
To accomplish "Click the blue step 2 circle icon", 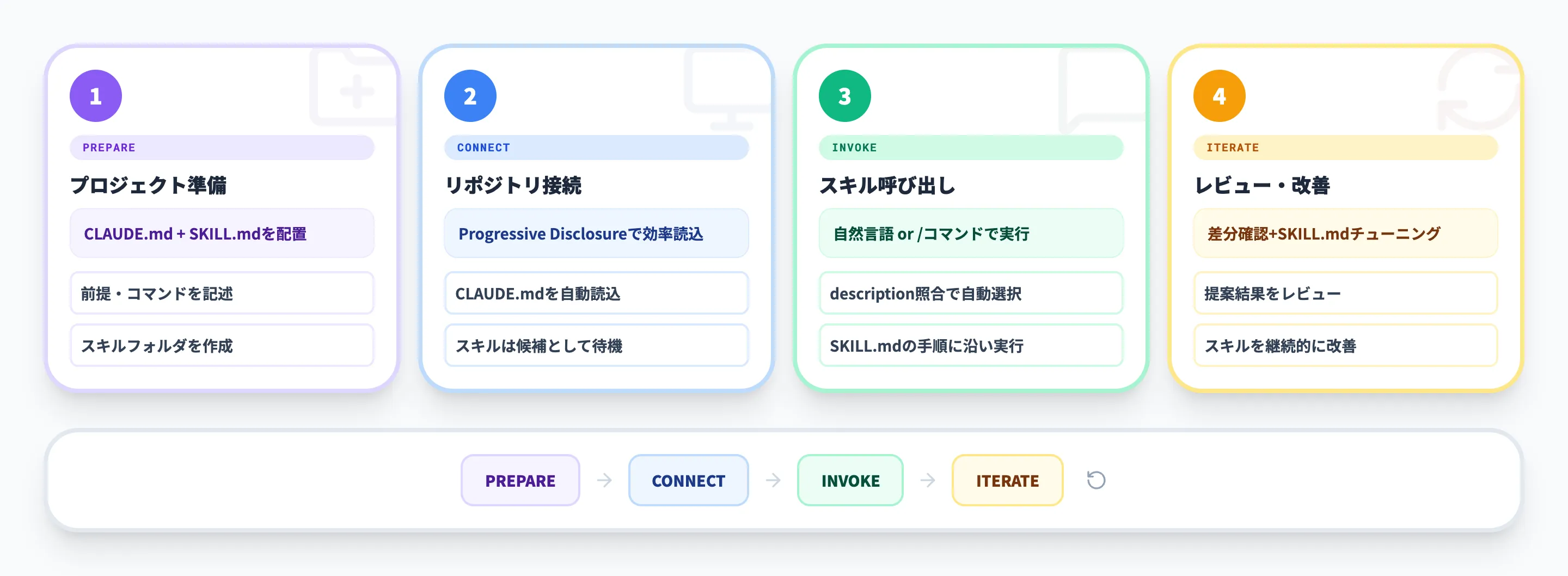I will click(x=470, y=95).
